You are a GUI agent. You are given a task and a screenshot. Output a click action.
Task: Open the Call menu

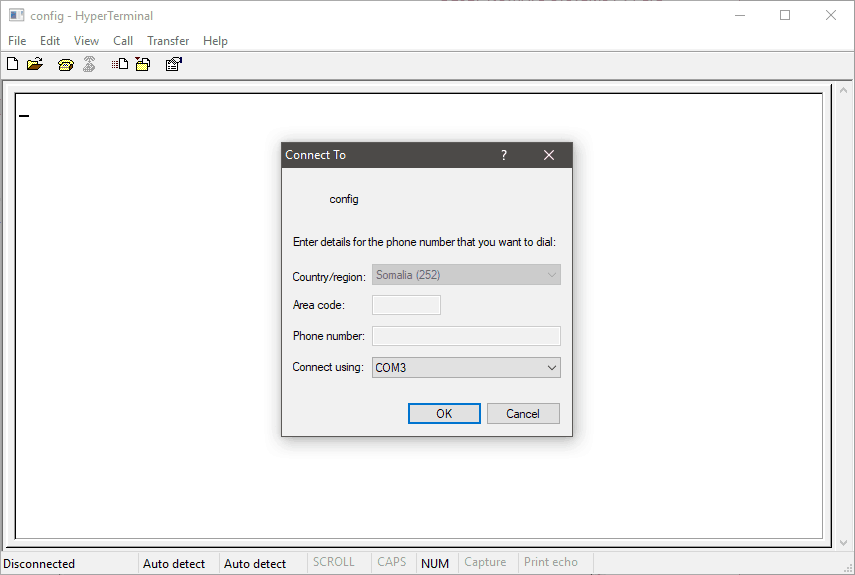[123, 41]
